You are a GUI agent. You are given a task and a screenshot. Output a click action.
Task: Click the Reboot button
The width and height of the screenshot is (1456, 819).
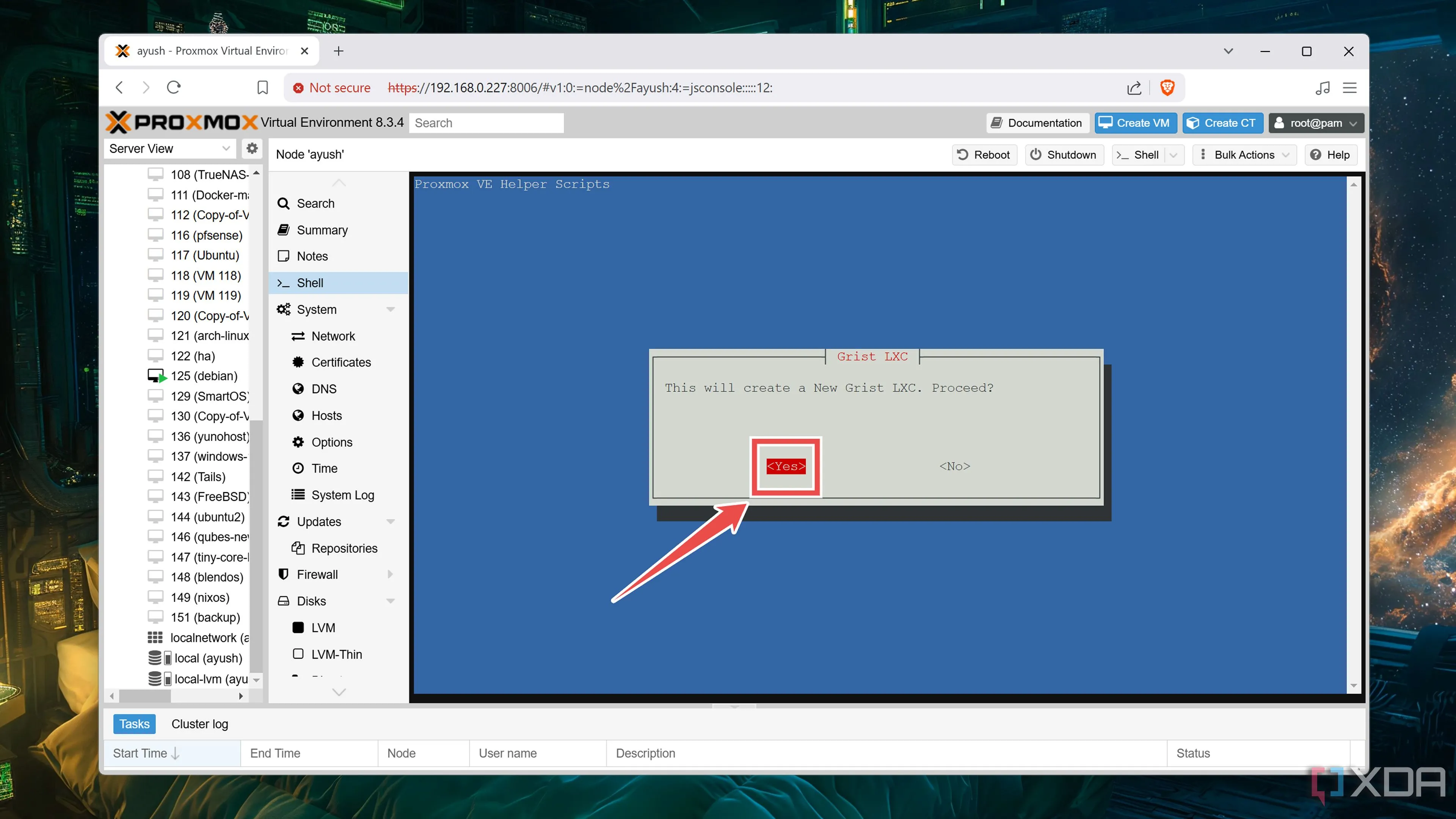coord(984,155)
